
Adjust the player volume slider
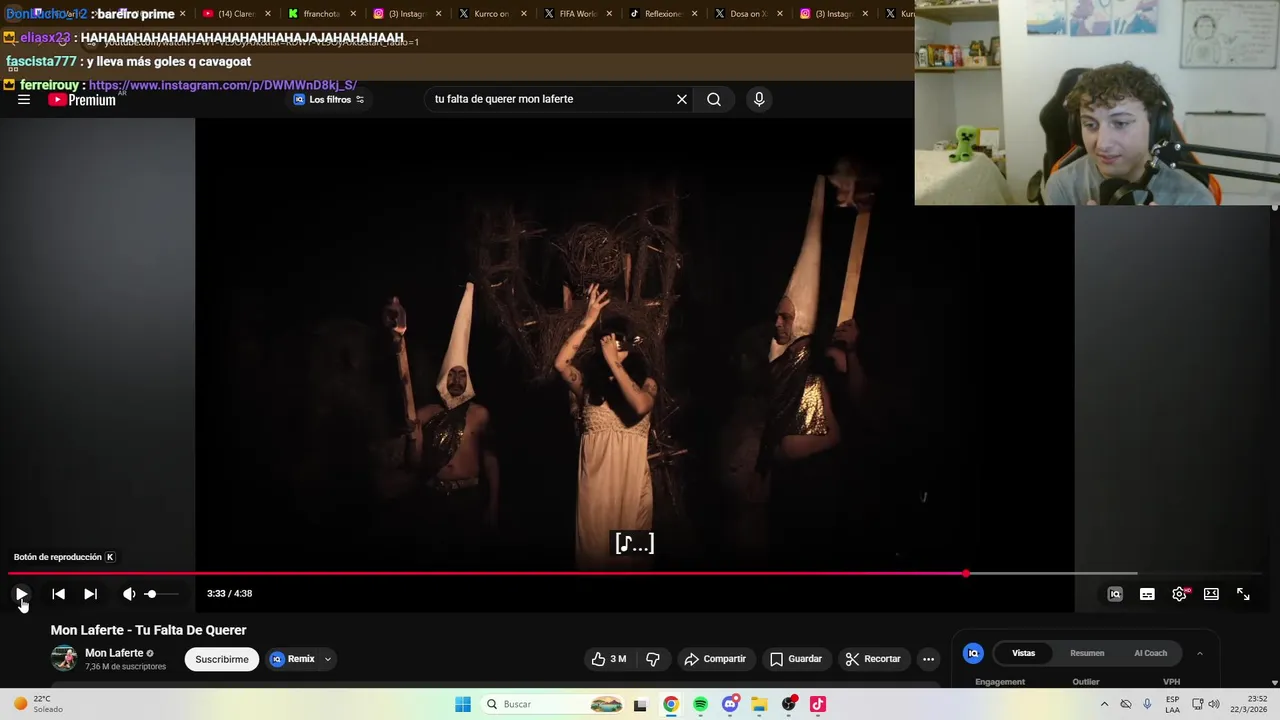tap(162, 594)
